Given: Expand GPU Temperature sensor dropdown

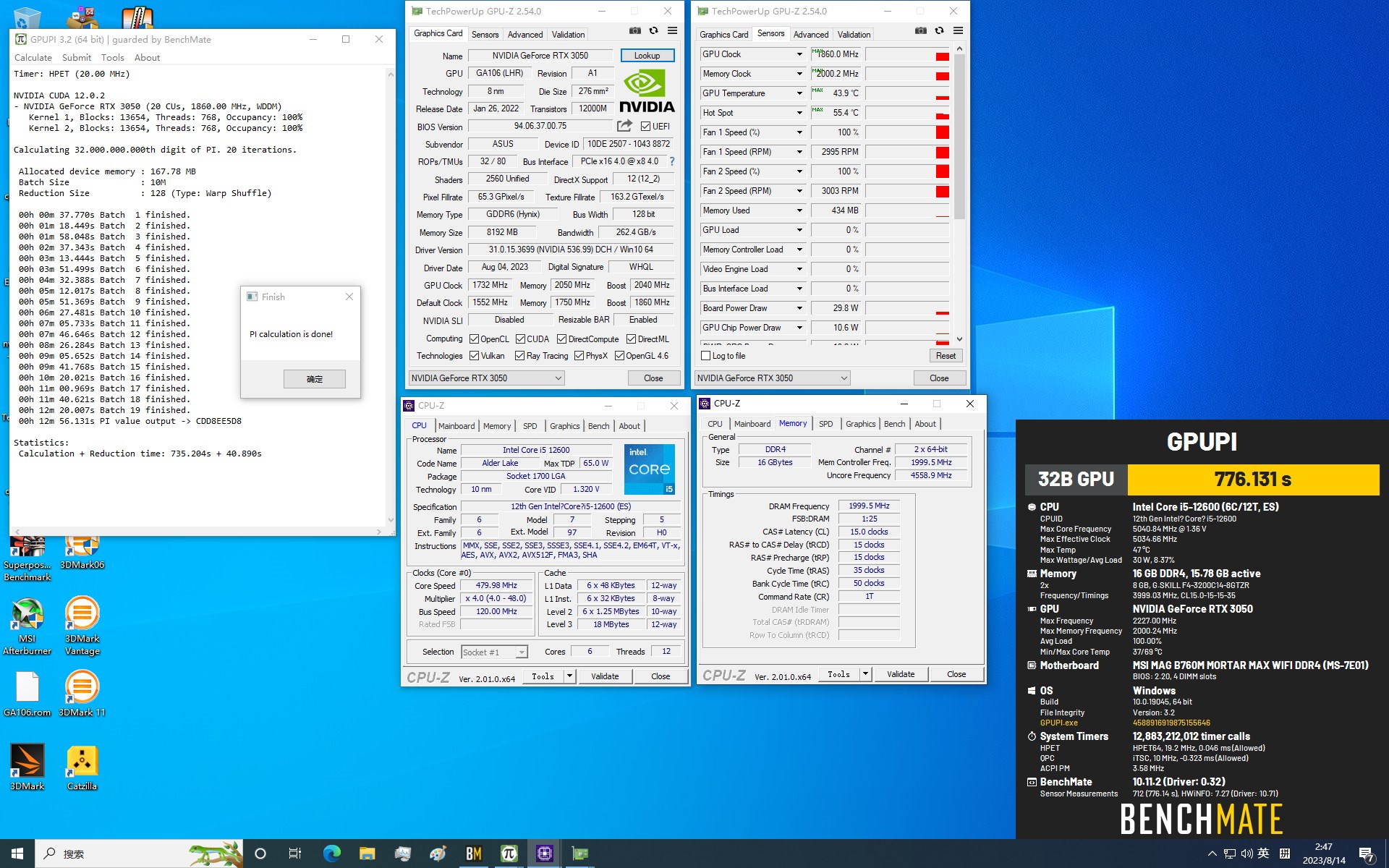Looking at the screenshot, I should pyautogui.click(x=799, y=93).
